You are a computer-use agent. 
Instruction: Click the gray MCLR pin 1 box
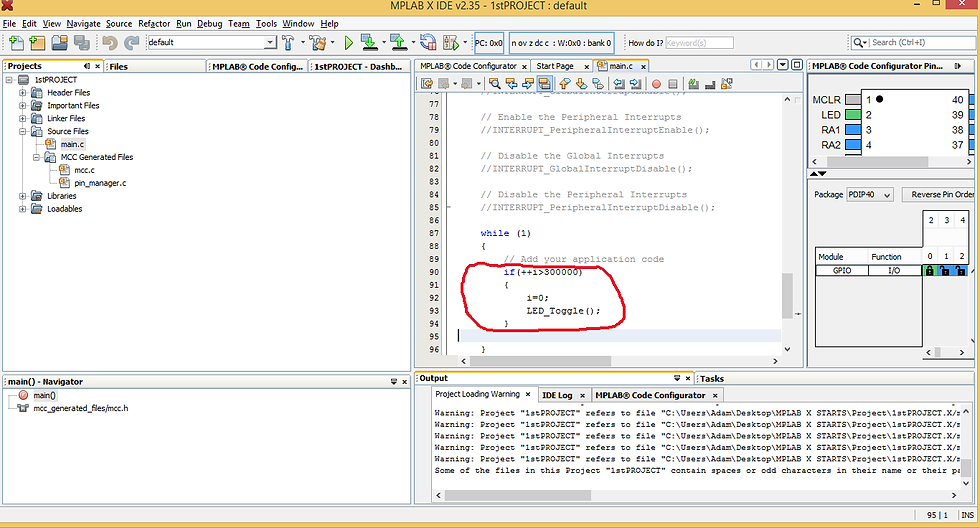(x=853, y=99)
